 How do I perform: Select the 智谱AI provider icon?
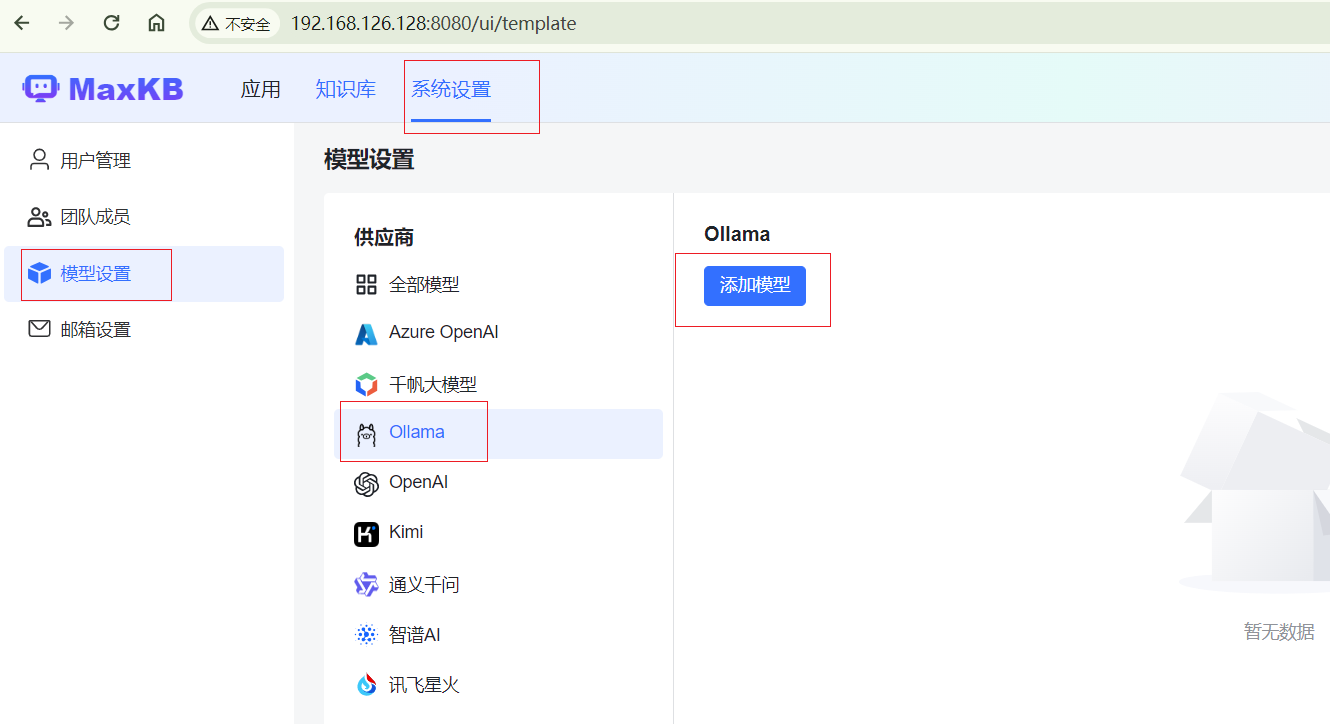click(366, 634)
